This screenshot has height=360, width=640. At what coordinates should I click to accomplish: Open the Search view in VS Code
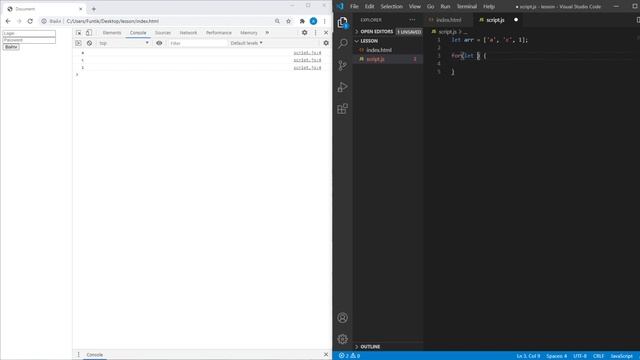(343, 43)
